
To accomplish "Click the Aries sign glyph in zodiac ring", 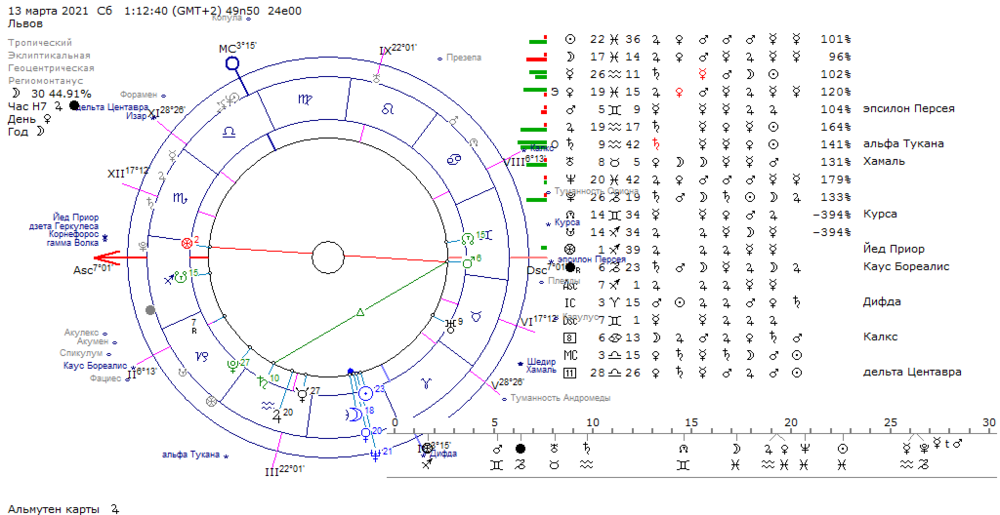I will [425, 382].
